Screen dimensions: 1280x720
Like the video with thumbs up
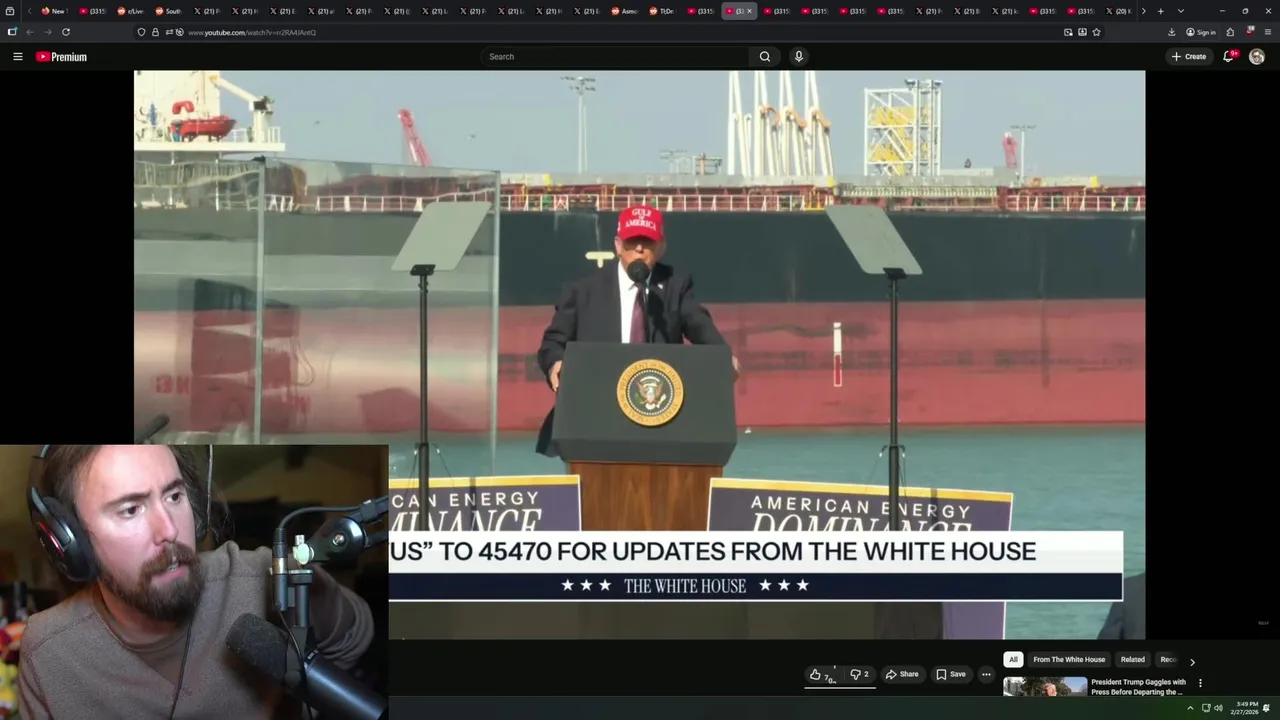tap(821, 675)
